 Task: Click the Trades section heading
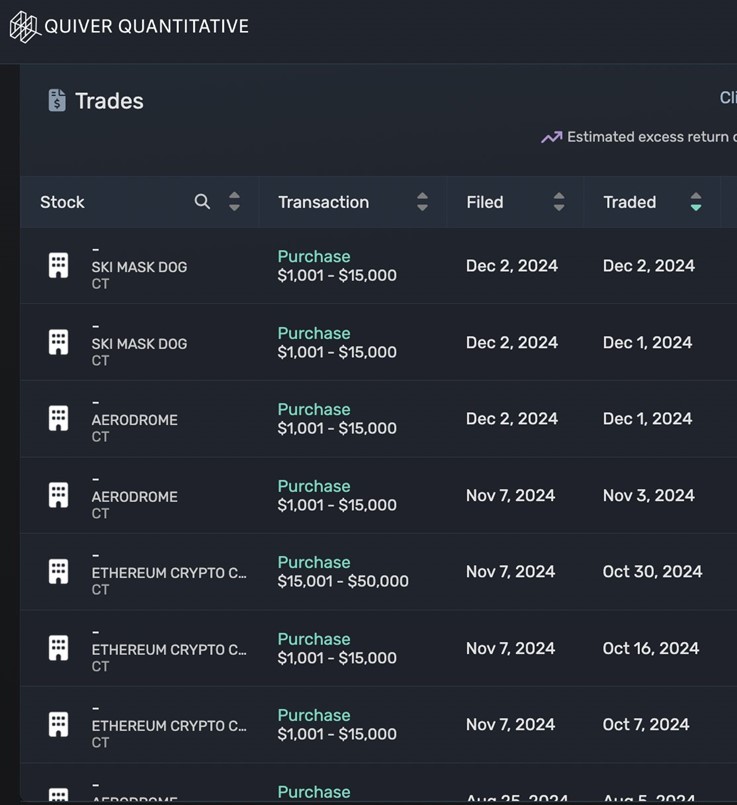[109, 101]
